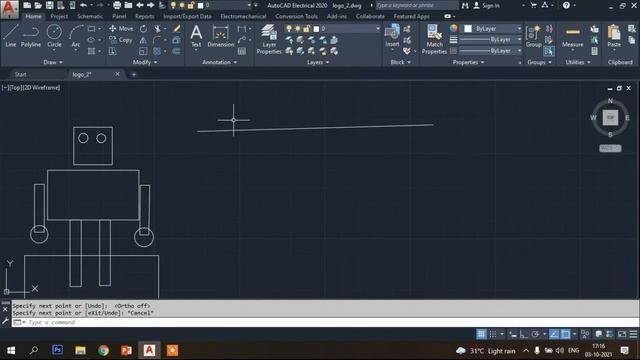Toggle snap mode in status bar
The image size is (640, 360).
pyautogui.click(x=493, y=334)
